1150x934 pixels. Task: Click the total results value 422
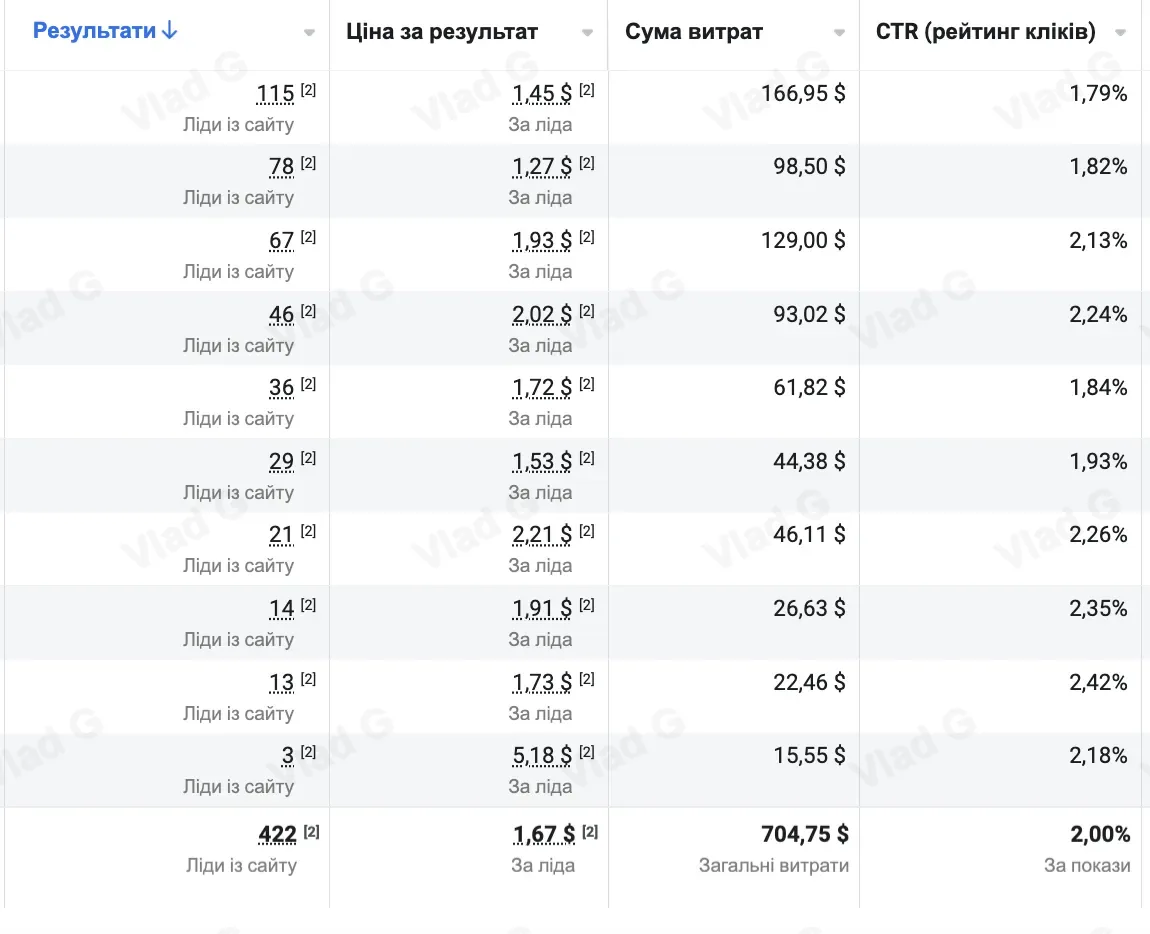coord(278,835)
